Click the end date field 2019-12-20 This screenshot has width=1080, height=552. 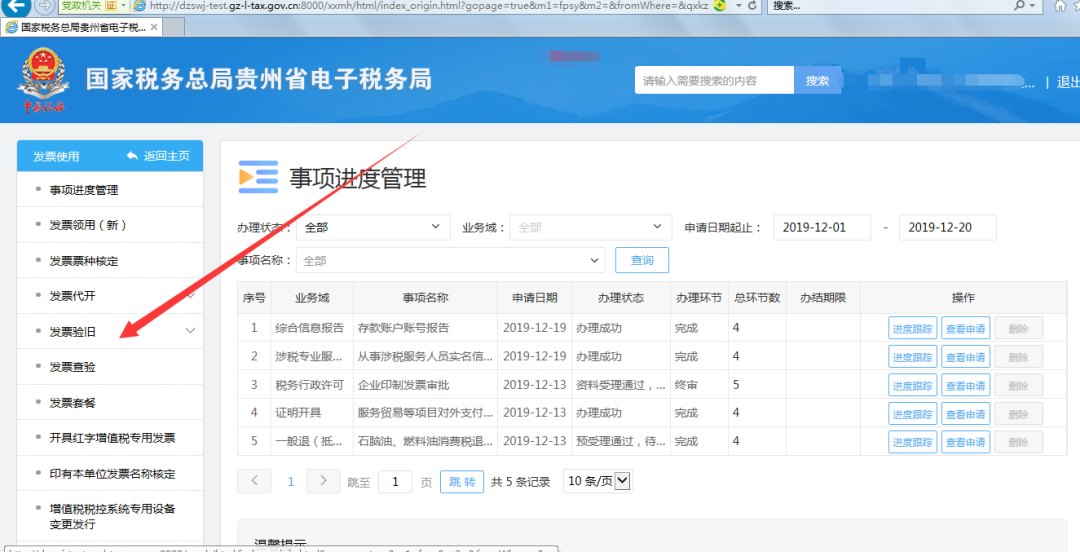click(x=948, y=227)
